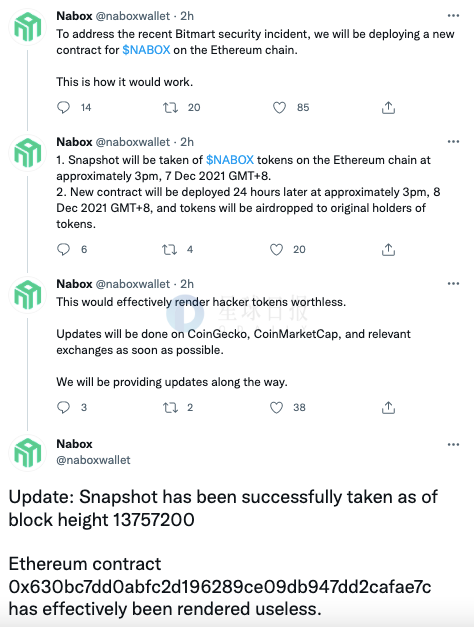Open $NABOX cashtag in first tweet
This screenshot has height=627, width=474.
pos(146,50)
